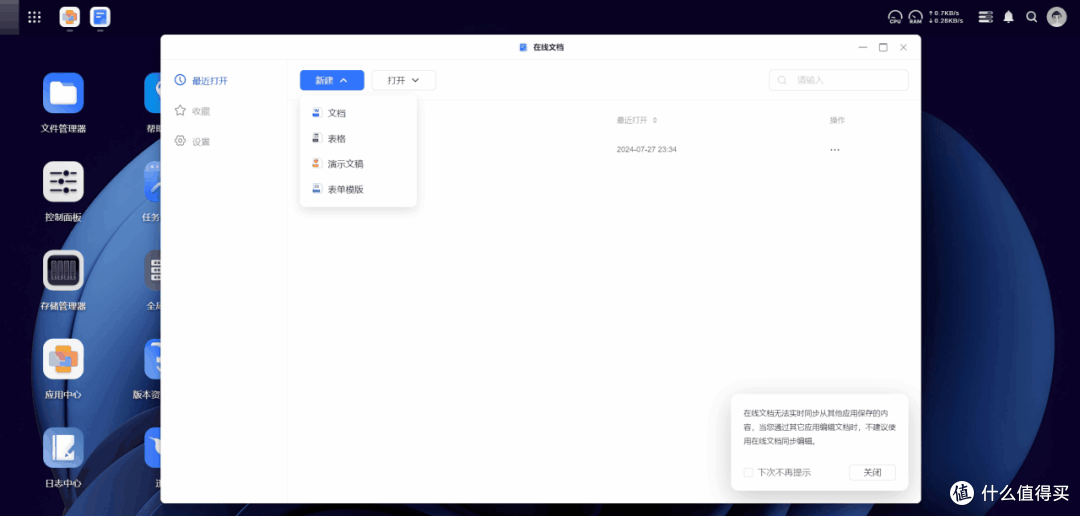Switch to Online Docs in the top taskbar
Viewport: 1080px width, 516px height.
[100, 17]
